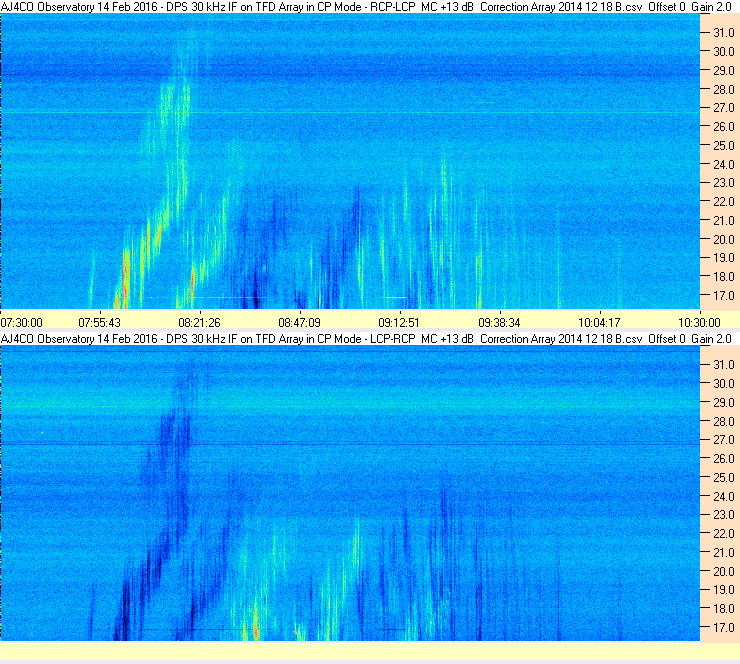Select 29.0 frequency label in RCP-LCP plot
740x664 pixels.
pos(724,71)
